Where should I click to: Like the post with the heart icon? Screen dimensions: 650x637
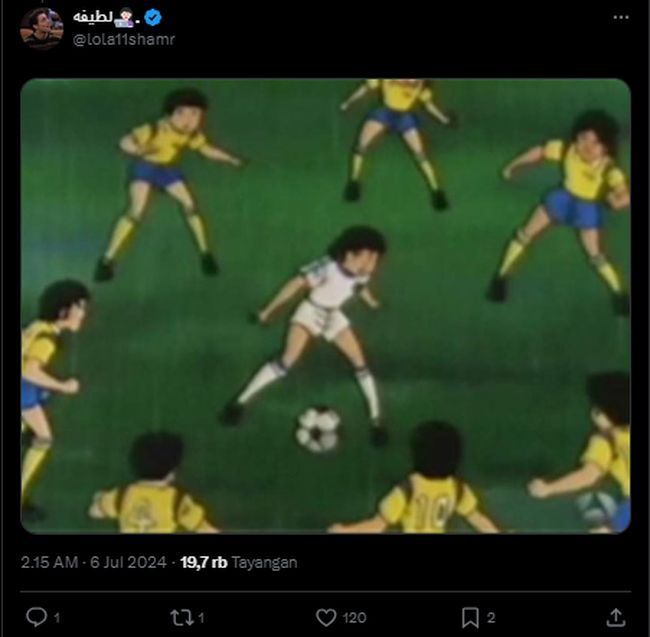click(326, 618)
